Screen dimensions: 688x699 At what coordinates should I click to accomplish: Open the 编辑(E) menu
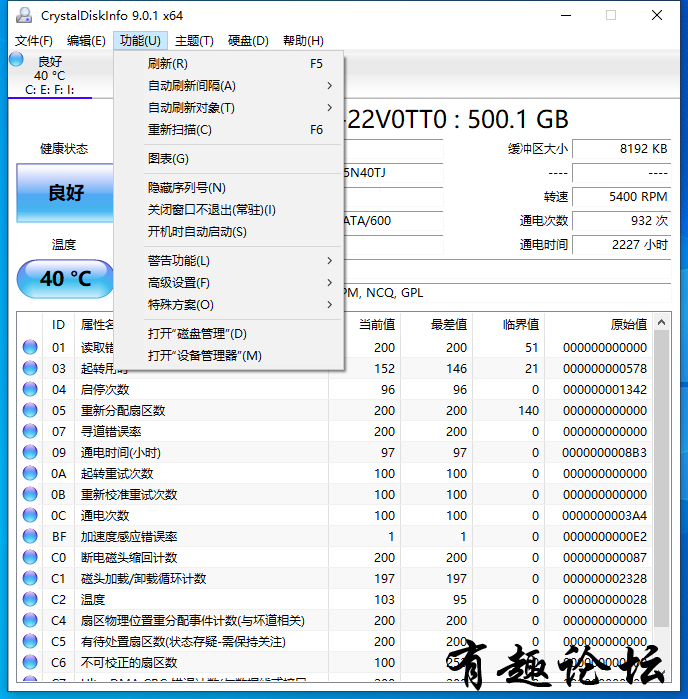(x=86, y=41)
